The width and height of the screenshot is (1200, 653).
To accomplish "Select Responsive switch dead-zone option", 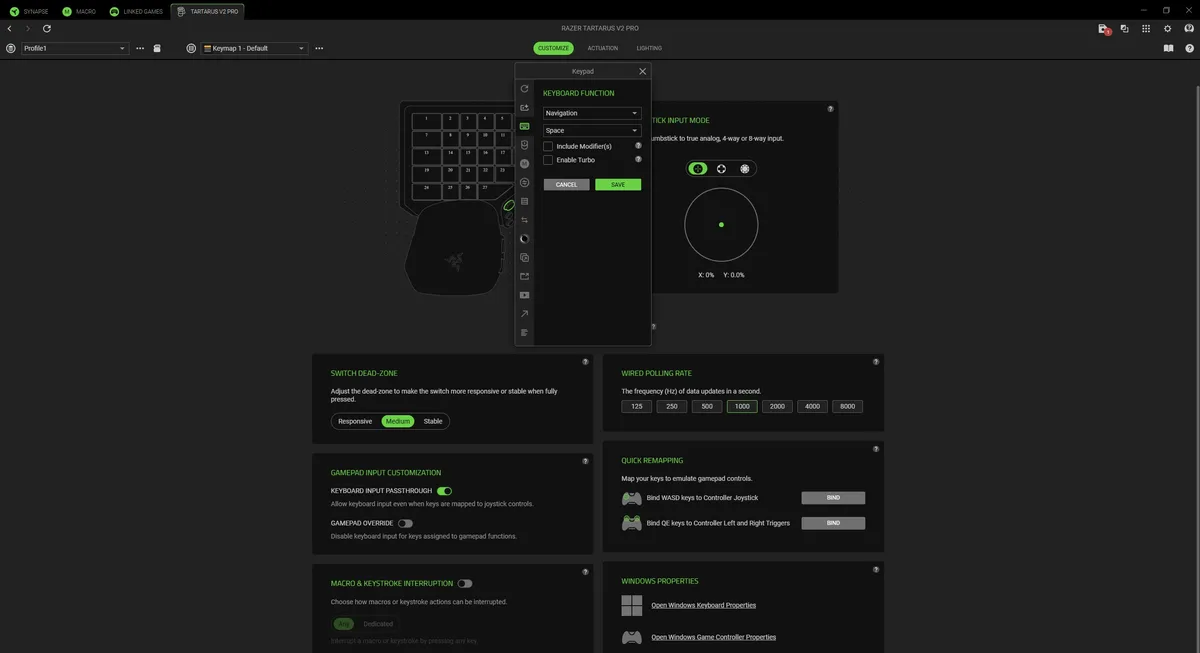I will pyautogui.click(x=355, y=421).
